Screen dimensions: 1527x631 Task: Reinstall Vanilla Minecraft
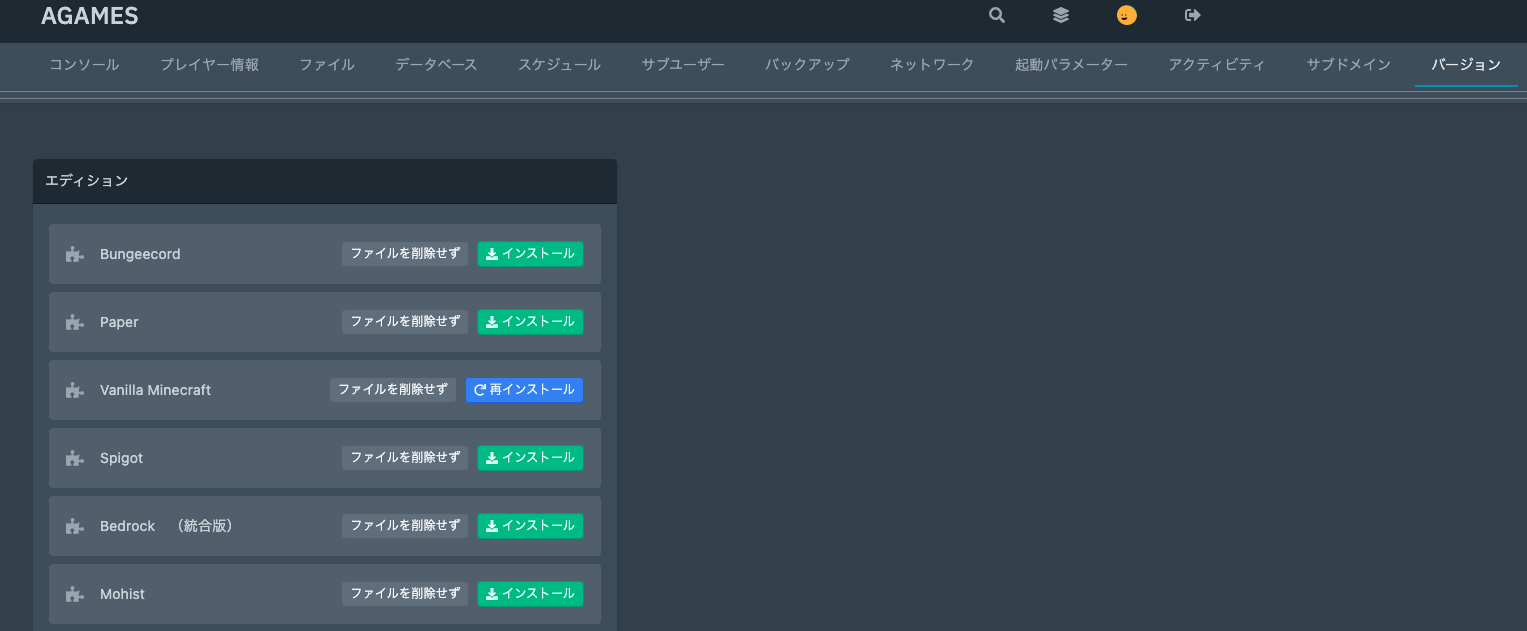(524, 390)
